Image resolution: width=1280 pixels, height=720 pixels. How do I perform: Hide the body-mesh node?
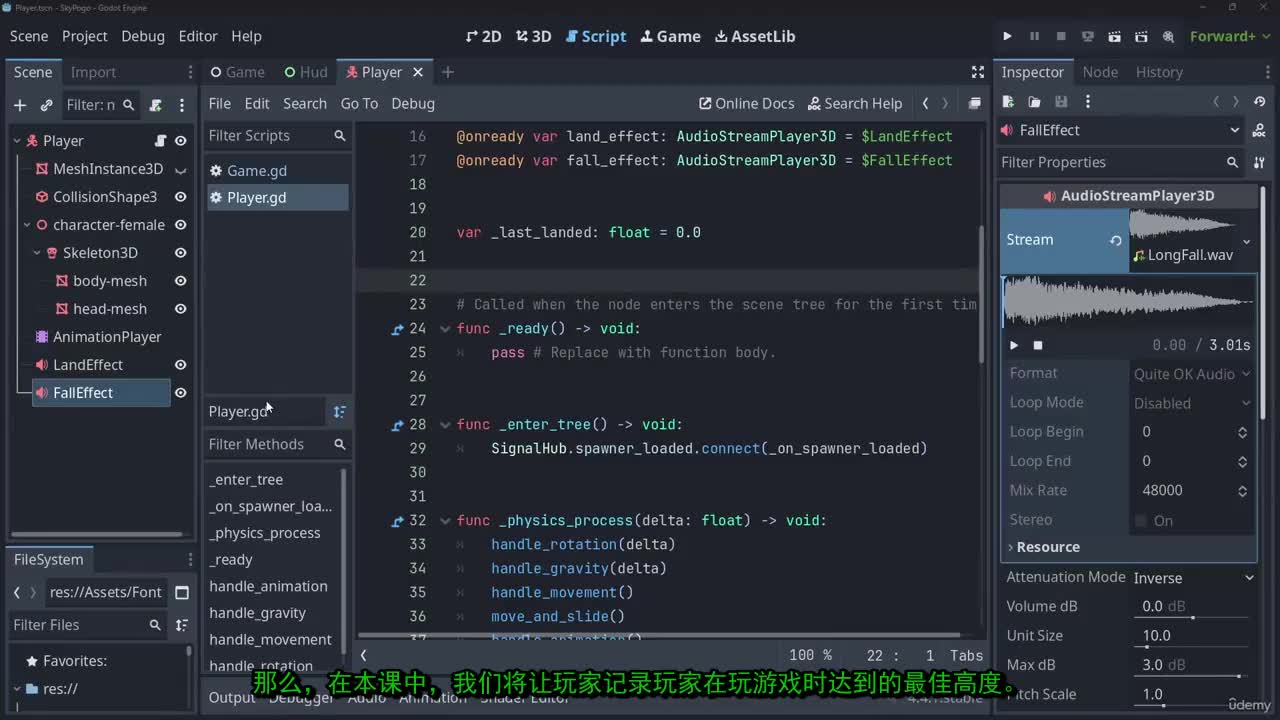181,281
